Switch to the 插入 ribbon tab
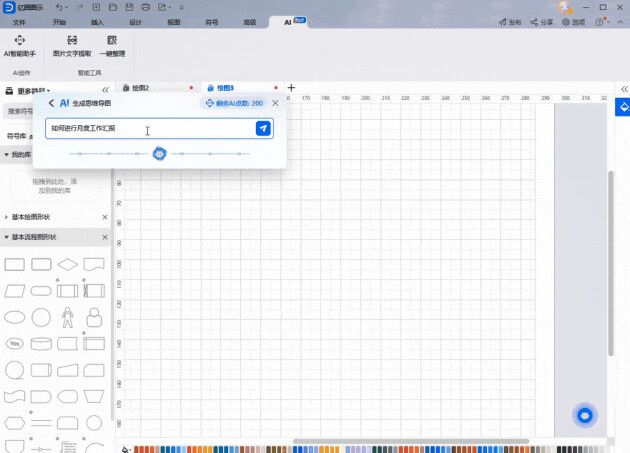This screenshot has width=630, height=453. point(97,21)
